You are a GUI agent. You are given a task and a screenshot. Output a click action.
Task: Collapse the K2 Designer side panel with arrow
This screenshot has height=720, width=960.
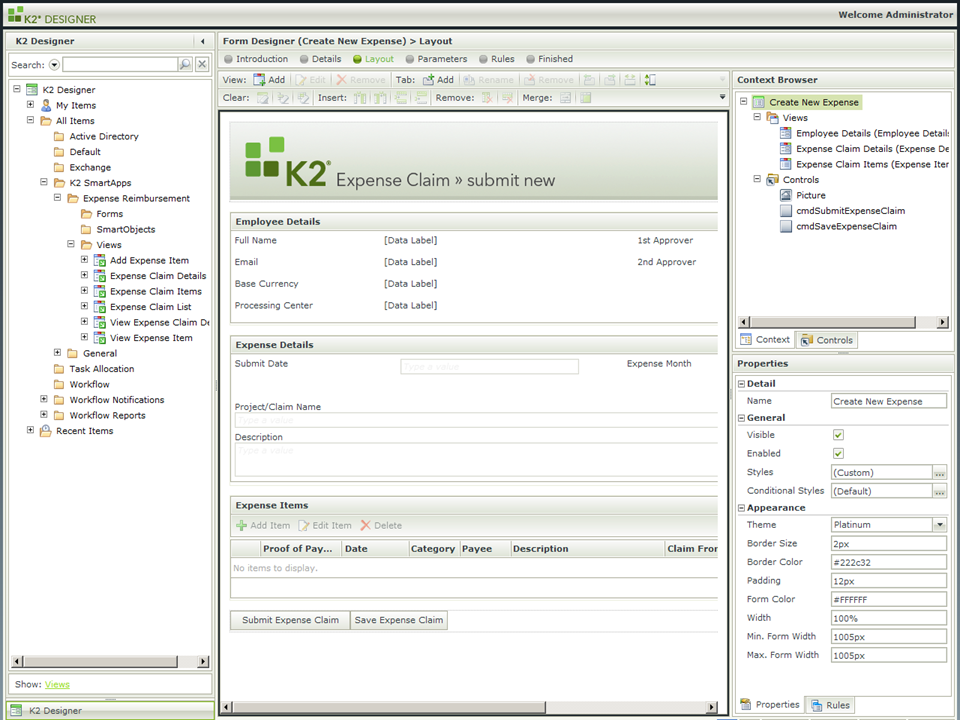(x=203, y=41)
